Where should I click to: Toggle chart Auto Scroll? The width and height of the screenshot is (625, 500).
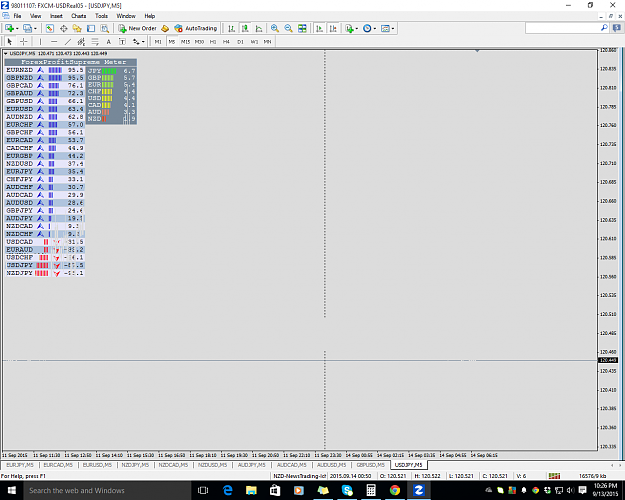[319, 28]
